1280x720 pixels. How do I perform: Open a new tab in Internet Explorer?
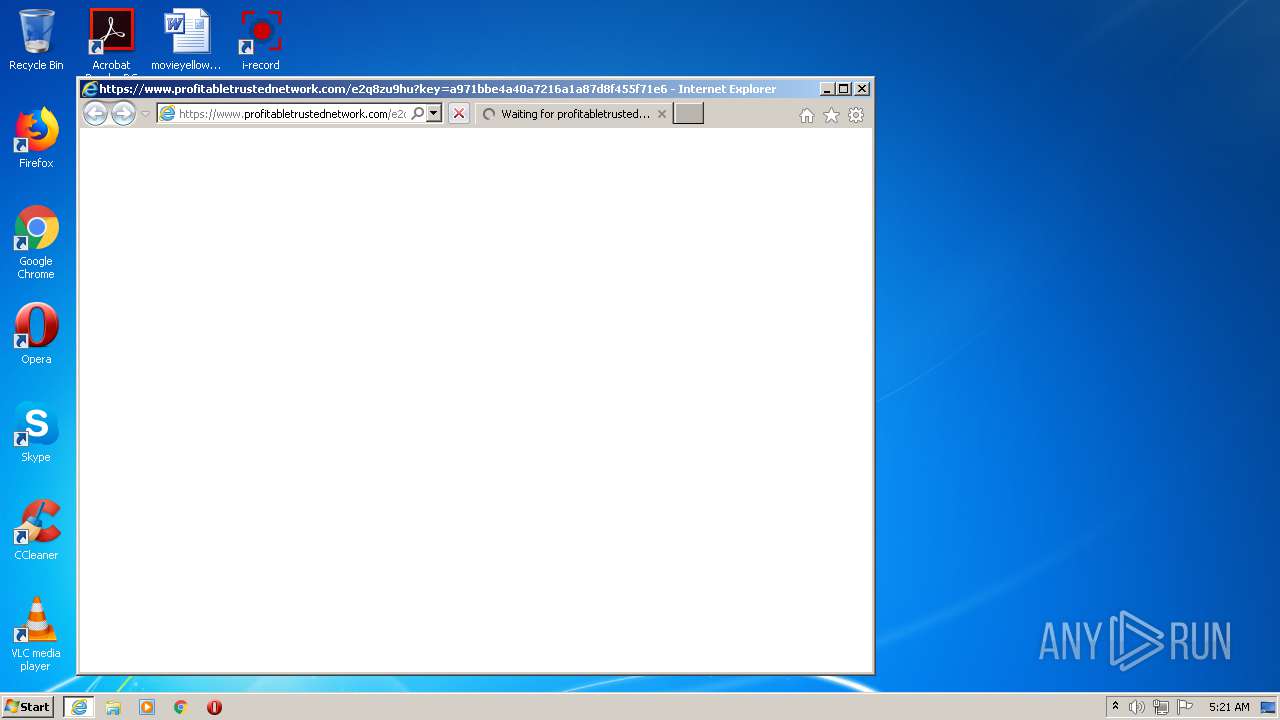coord(688,114)
